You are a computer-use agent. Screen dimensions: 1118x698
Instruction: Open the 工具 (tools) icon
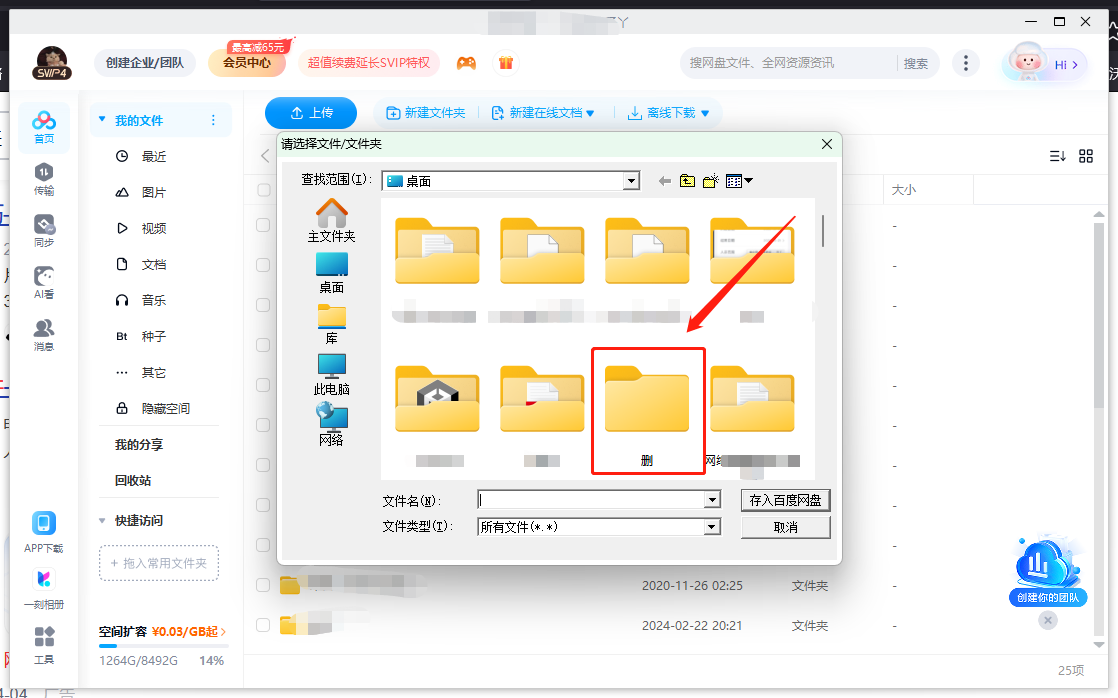(44, 638)
